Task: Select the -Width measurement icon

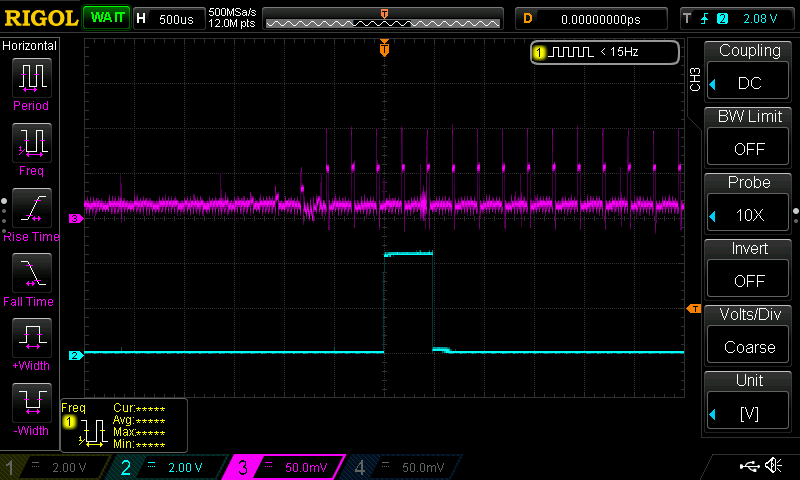Action: (x=32, y=402)
